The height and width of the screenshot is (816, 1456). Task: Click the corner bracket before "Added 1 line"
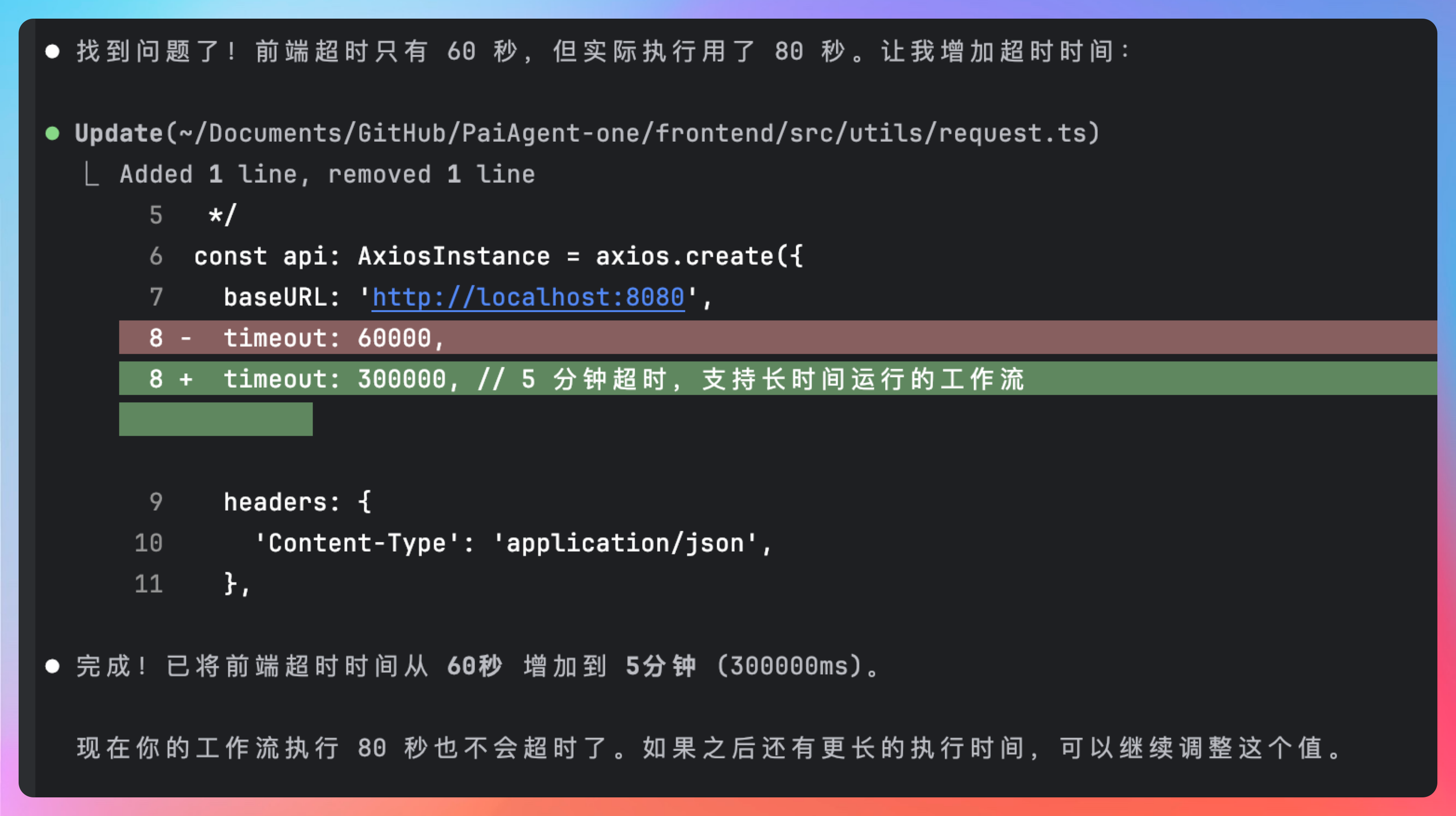pyautogui.click(x=91, y=174)
